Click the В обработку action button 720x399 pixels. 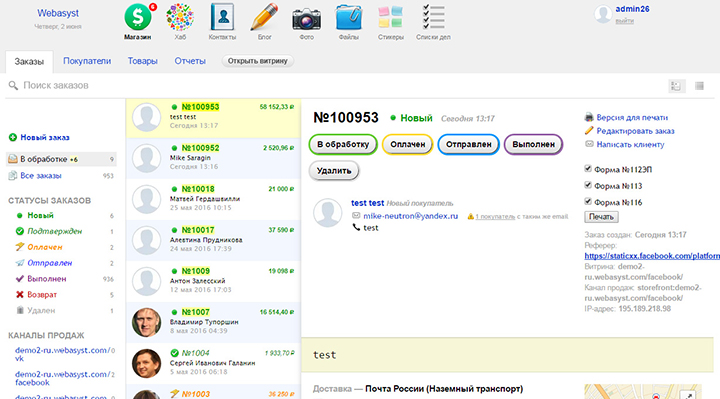(x=343, y=144)
